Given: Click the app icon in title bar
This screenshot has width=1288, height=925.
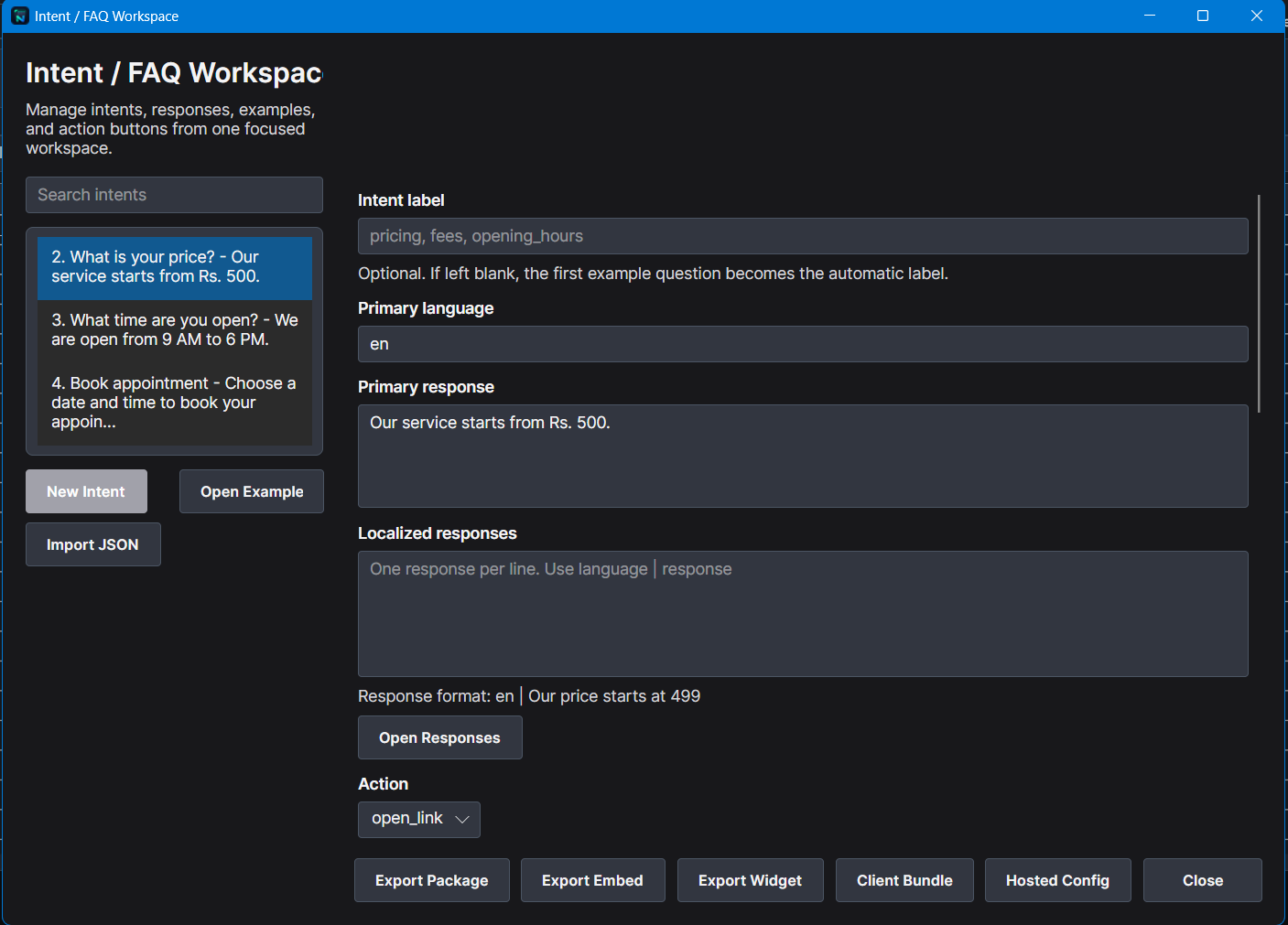Looking at the screenshot, I should tap(20, 16).
